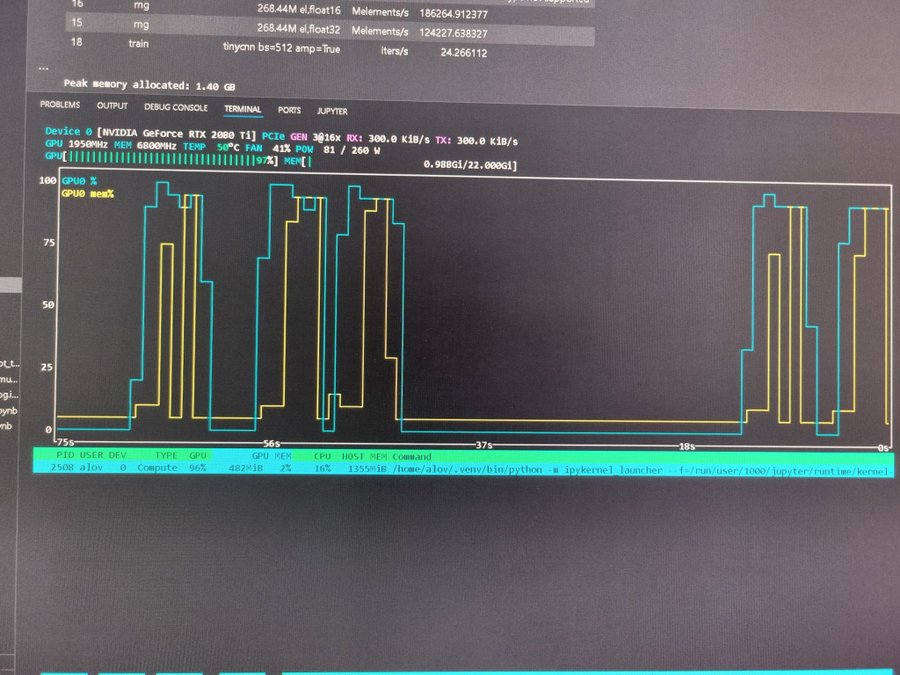Switch to the PROBLEMS panel tab

point(60,106)
